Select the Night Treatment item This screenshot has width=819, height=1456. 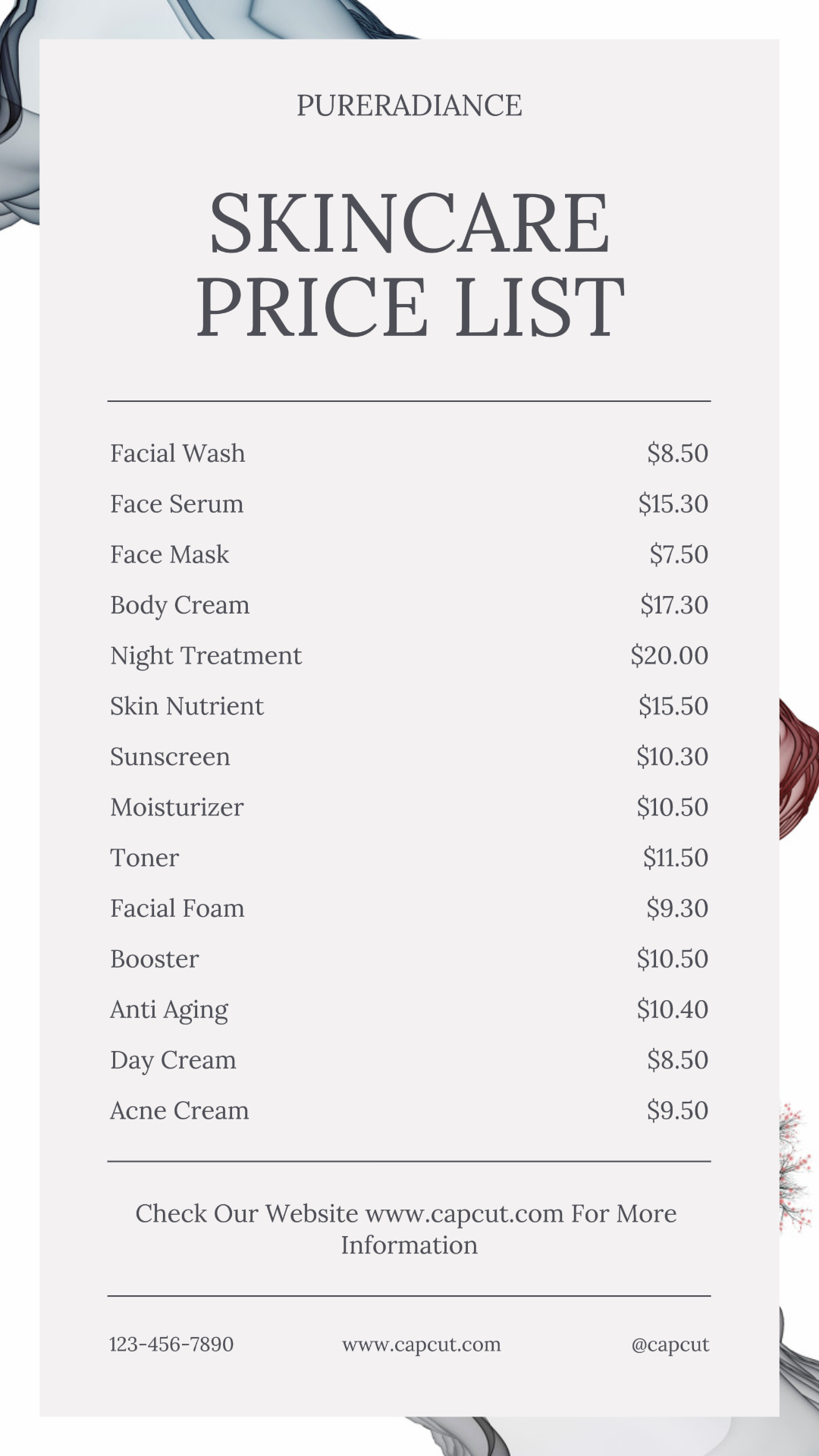tap(206, 656)
